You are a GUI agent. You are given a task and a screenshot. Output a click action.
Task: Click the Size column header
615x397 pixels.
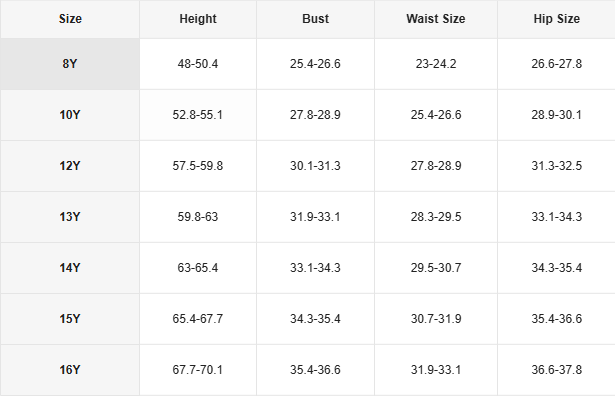coord(70,19)
